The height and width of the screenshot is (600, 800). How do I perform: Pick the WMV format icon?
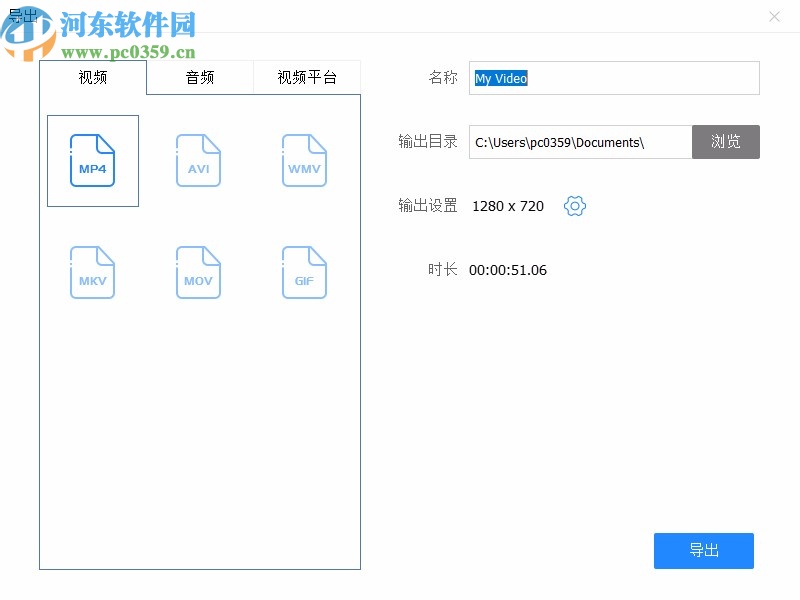point(304,161)
